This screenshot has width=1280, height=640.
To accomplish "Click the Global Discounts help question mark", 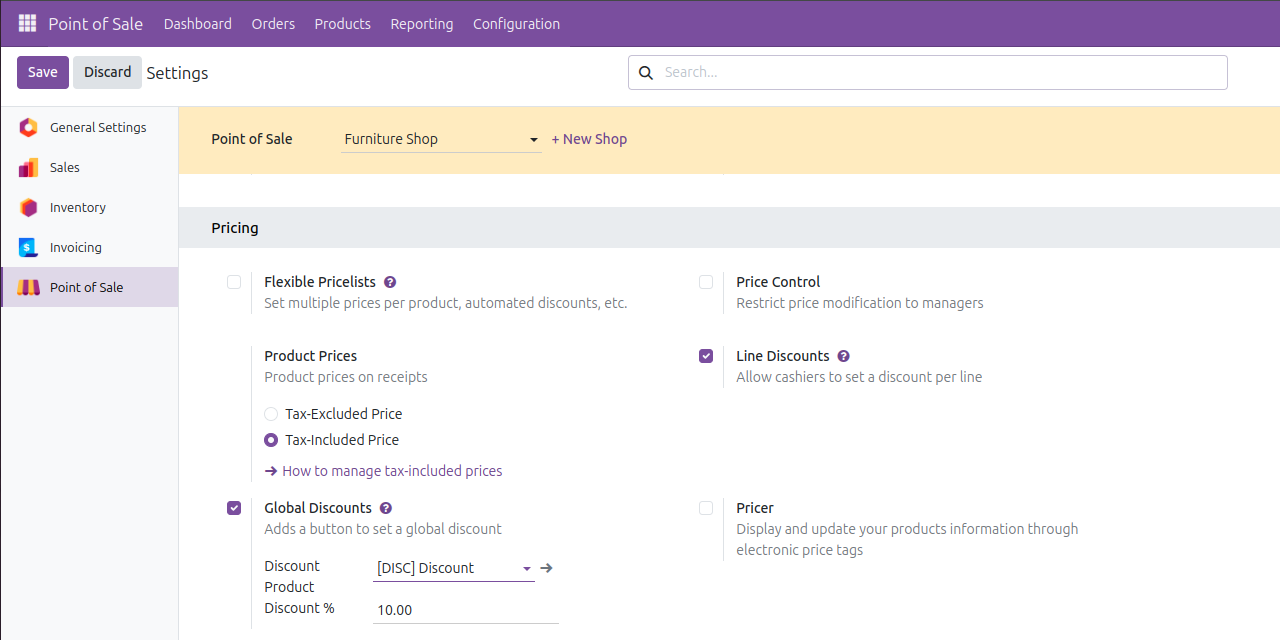I will (x=386, y=507).
